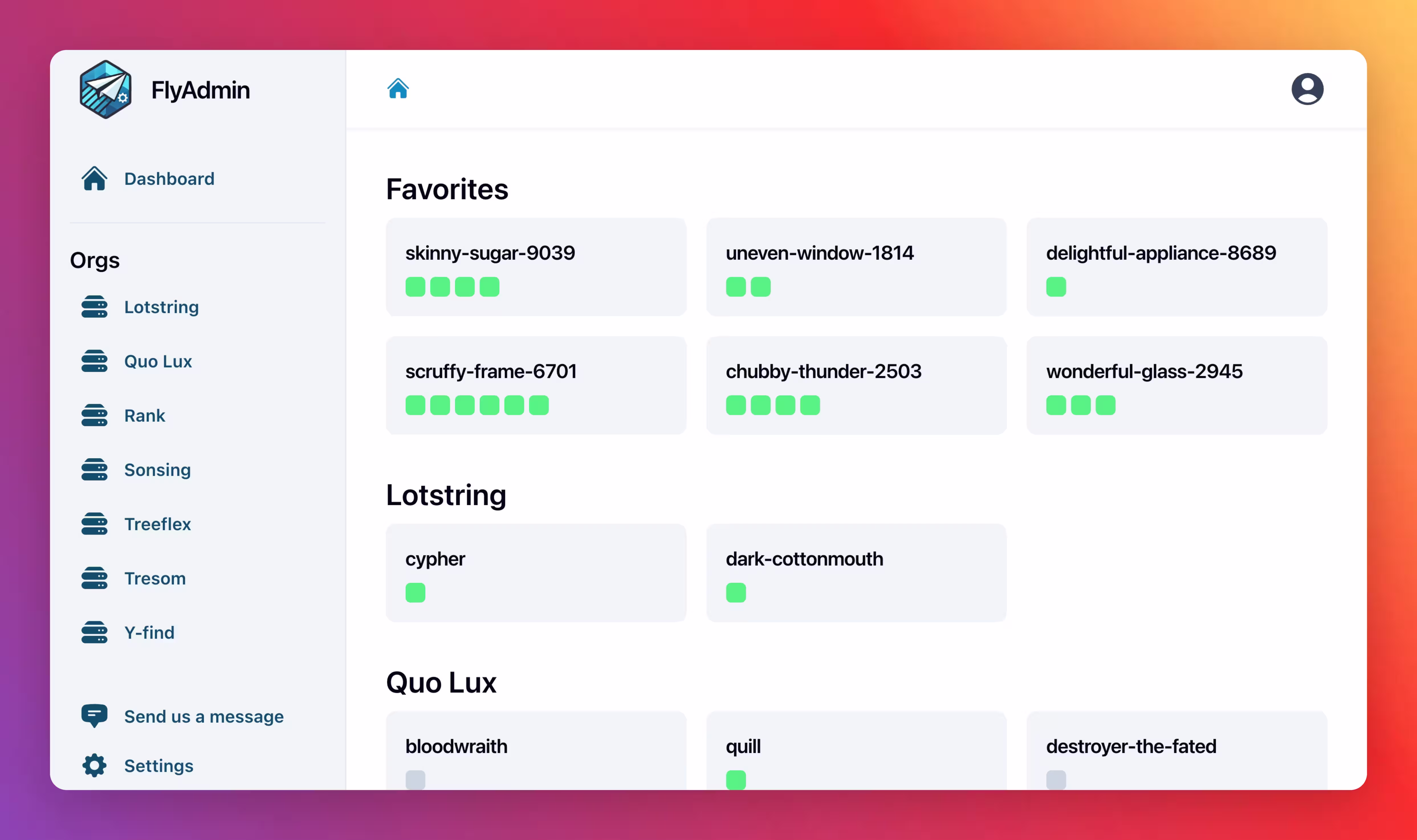The image size is (1417, 840).
Task: Click the FlyAdmin paper plane logo
Action: click(x=105, y=89)
